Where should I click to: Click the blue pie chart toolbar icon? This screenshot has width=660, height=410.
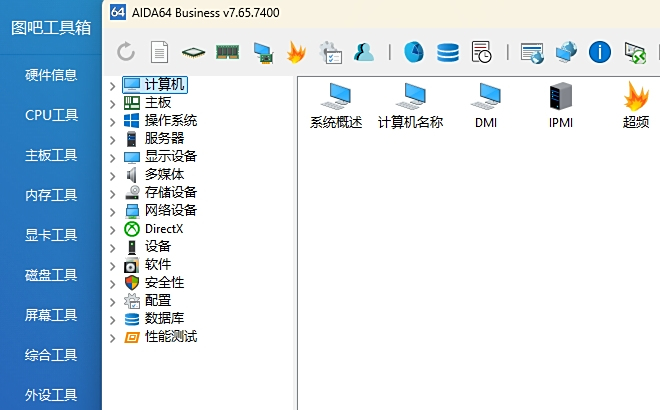click(x=414, y=52)
